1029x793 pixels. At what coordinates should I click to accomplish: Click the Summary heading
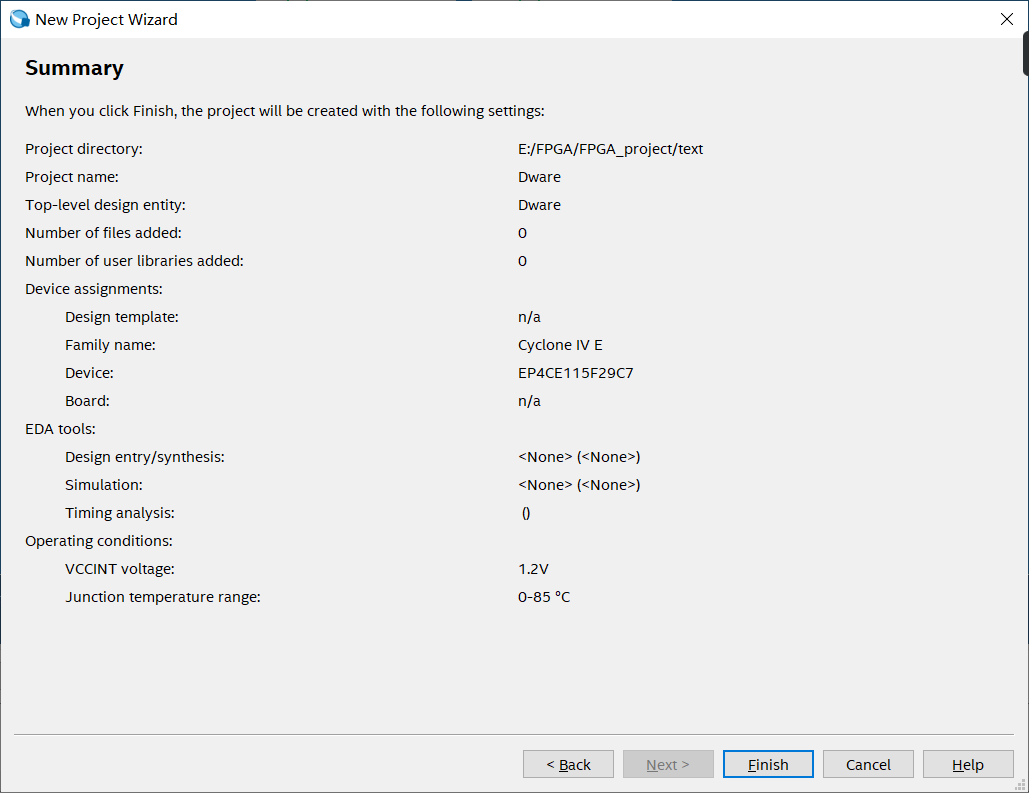[x=74, y=68]
